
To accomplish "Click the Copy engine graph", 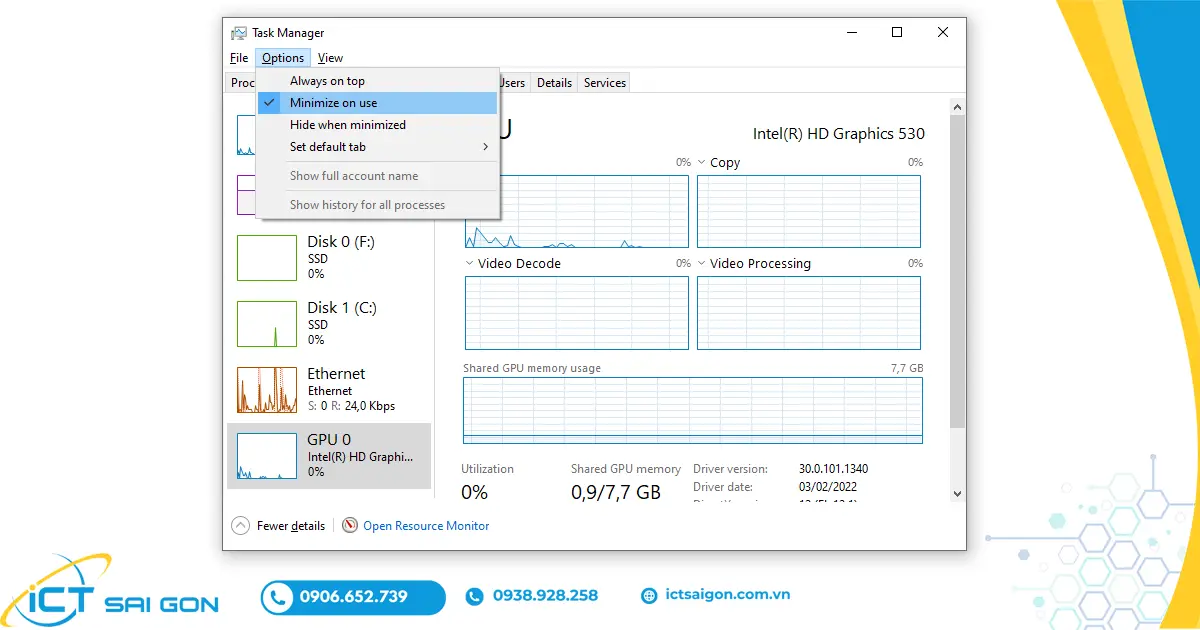I will pyautogui.click(x=809, y=212).
